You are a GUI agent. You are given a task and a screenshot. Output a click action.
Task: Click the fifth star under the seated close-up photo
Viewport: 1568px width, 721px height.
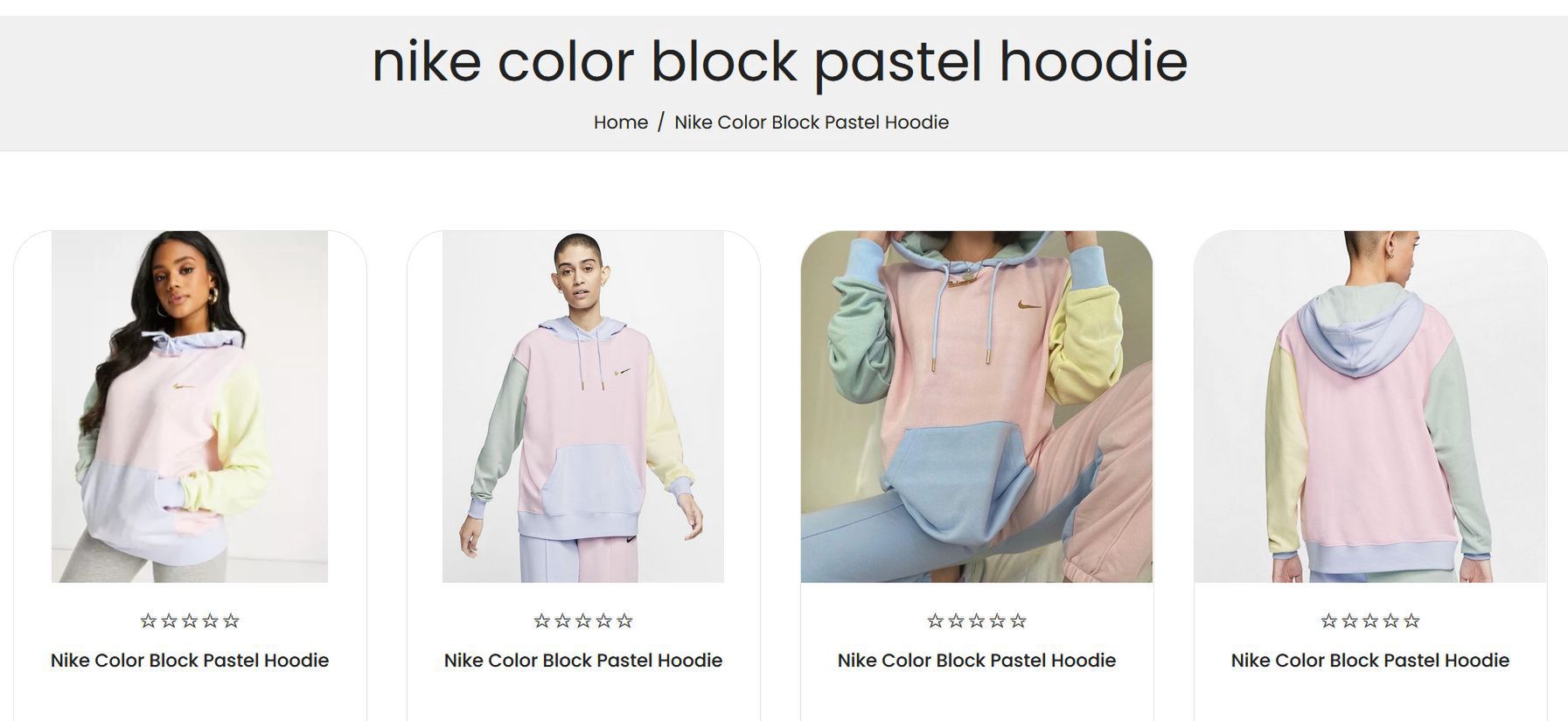click(1018, 621)
